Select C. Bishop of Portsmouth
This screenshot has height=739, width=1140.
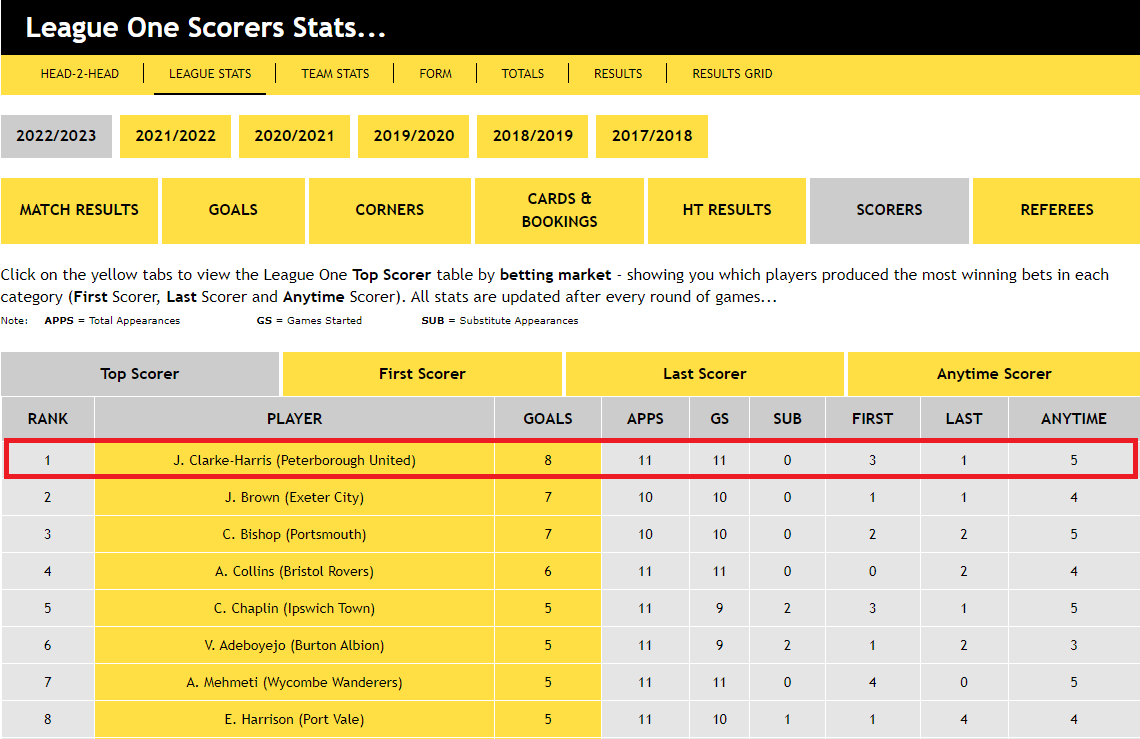tap(294, 534)
